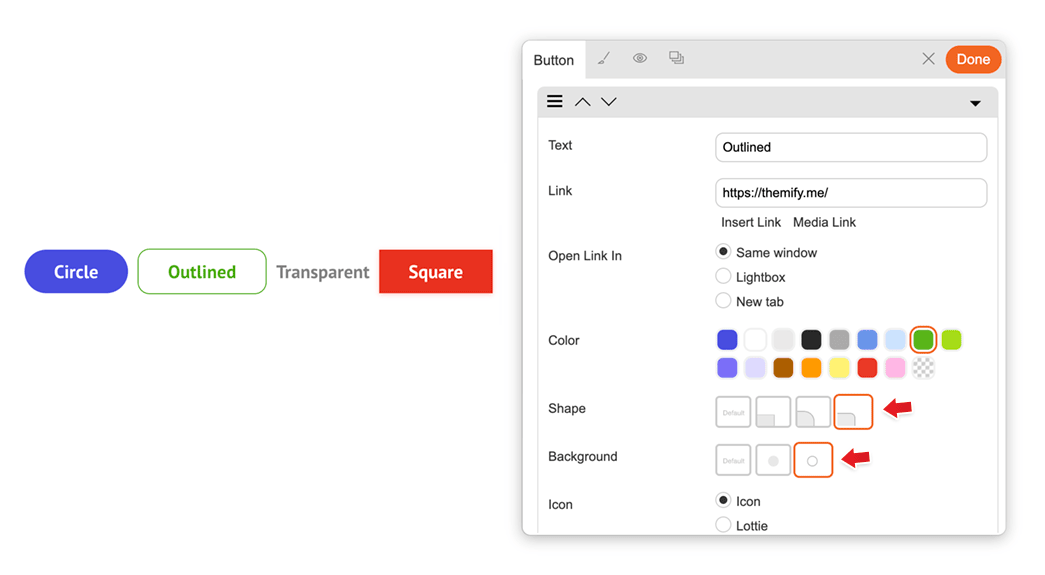This screenshot has height=575, width=1045.
Task: Click the Insert Link option
Action: click(x=750, y=223)
